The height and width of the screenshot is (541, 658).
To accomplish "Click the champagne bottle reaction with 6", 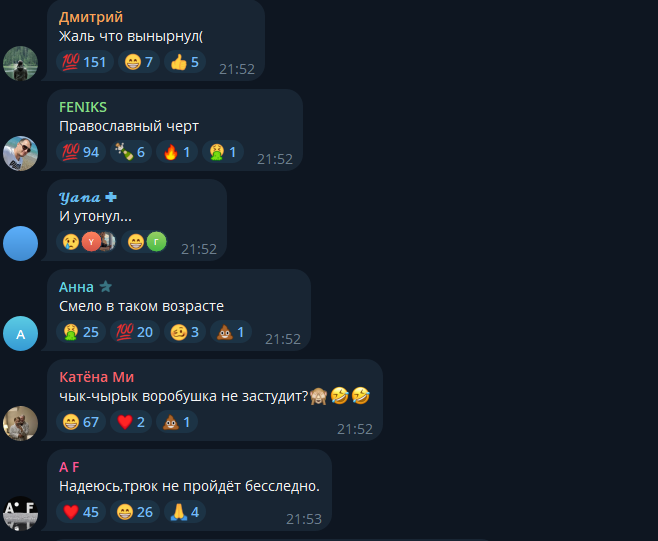I will pos(131,152).
